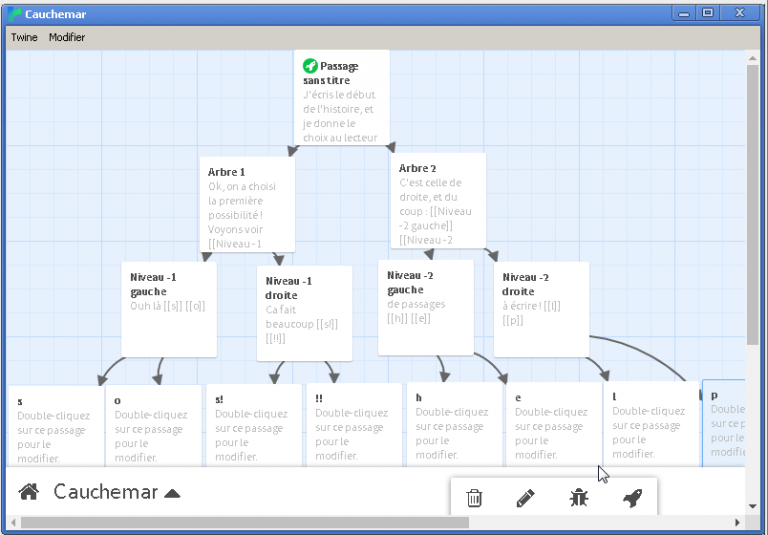Click the scroll left arrow
Viewport: 768px width, 535px height.
click(x=14, y=522)
